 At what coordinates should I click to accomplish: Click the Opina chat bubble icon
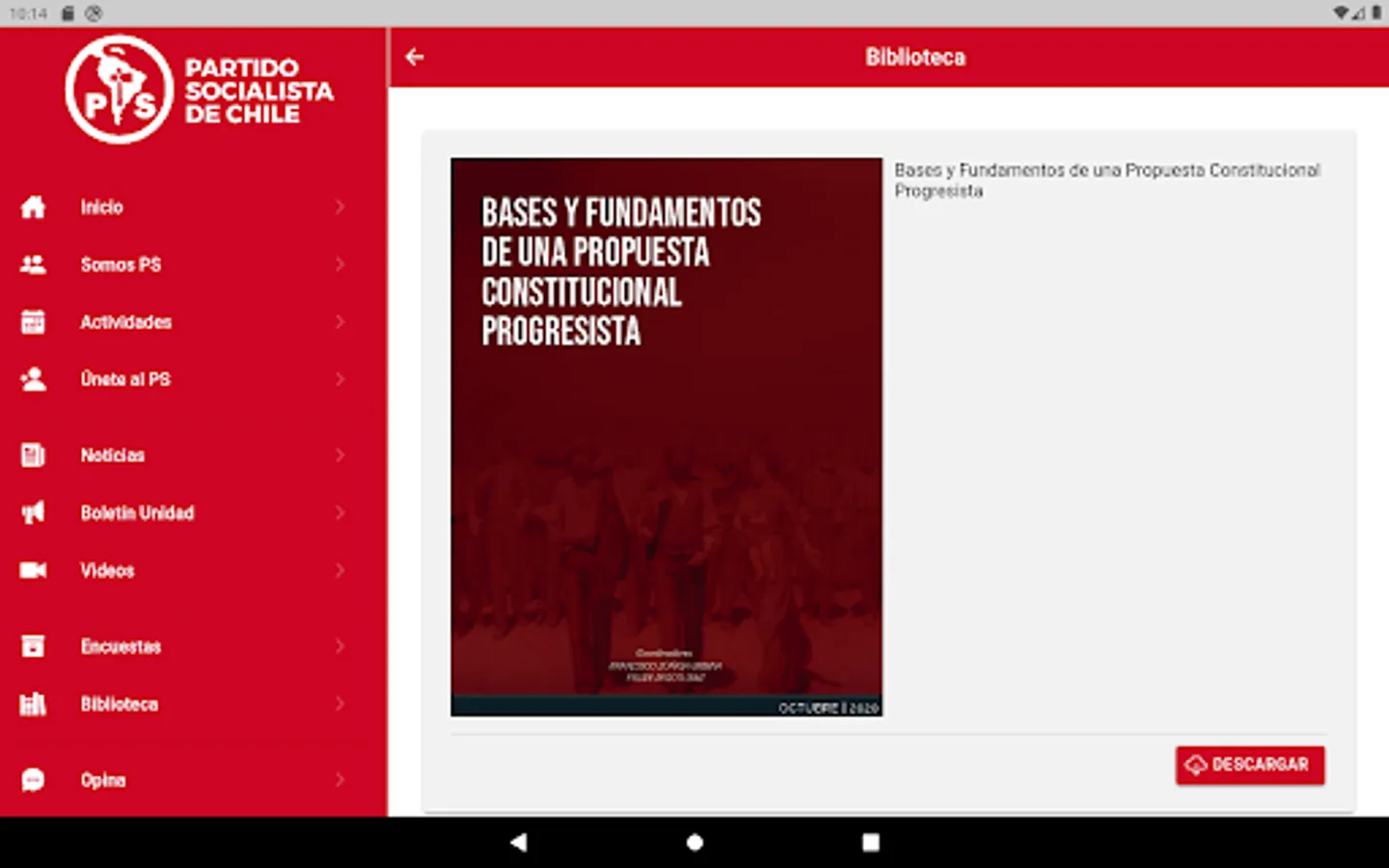[33, 779]
